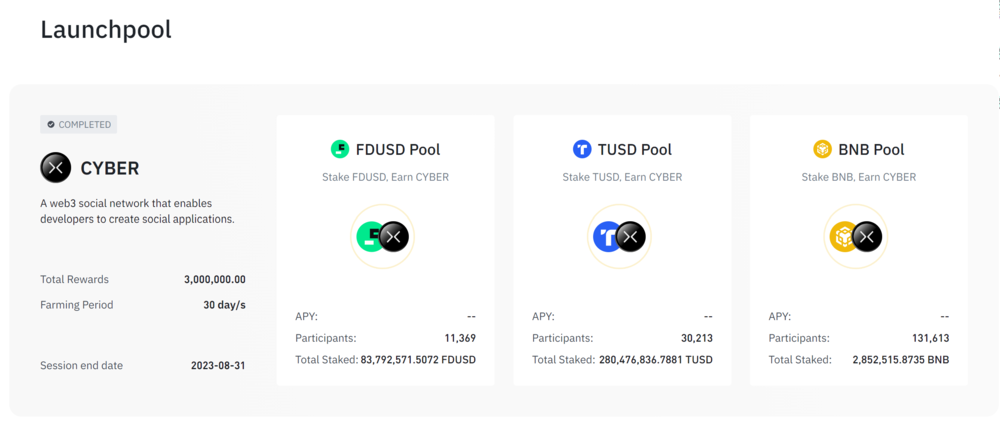This screenshot has height=434, width=1000.
Task: Click the FDUSD total staked amount
Action: (418, 360)
